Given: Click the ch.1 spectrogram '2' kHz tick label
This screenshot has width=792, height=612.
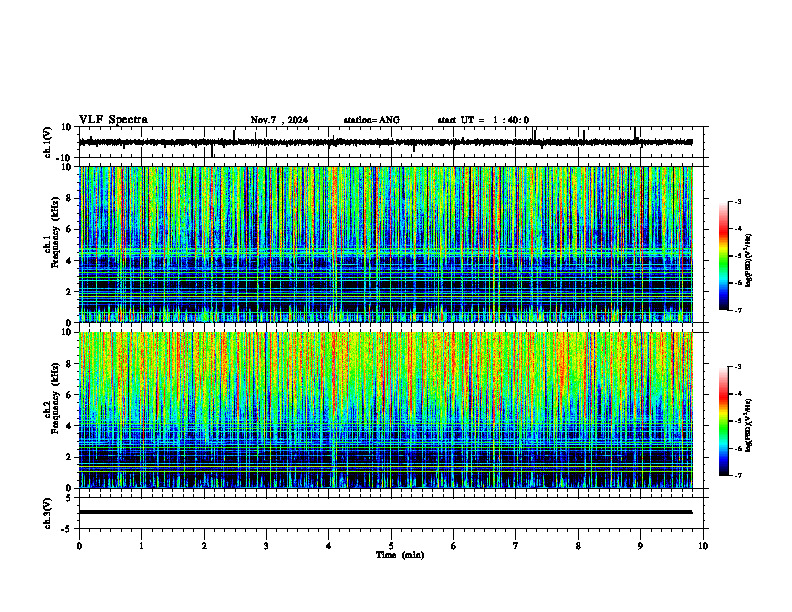Looking at the screenshot, I should tap(69, 292).
